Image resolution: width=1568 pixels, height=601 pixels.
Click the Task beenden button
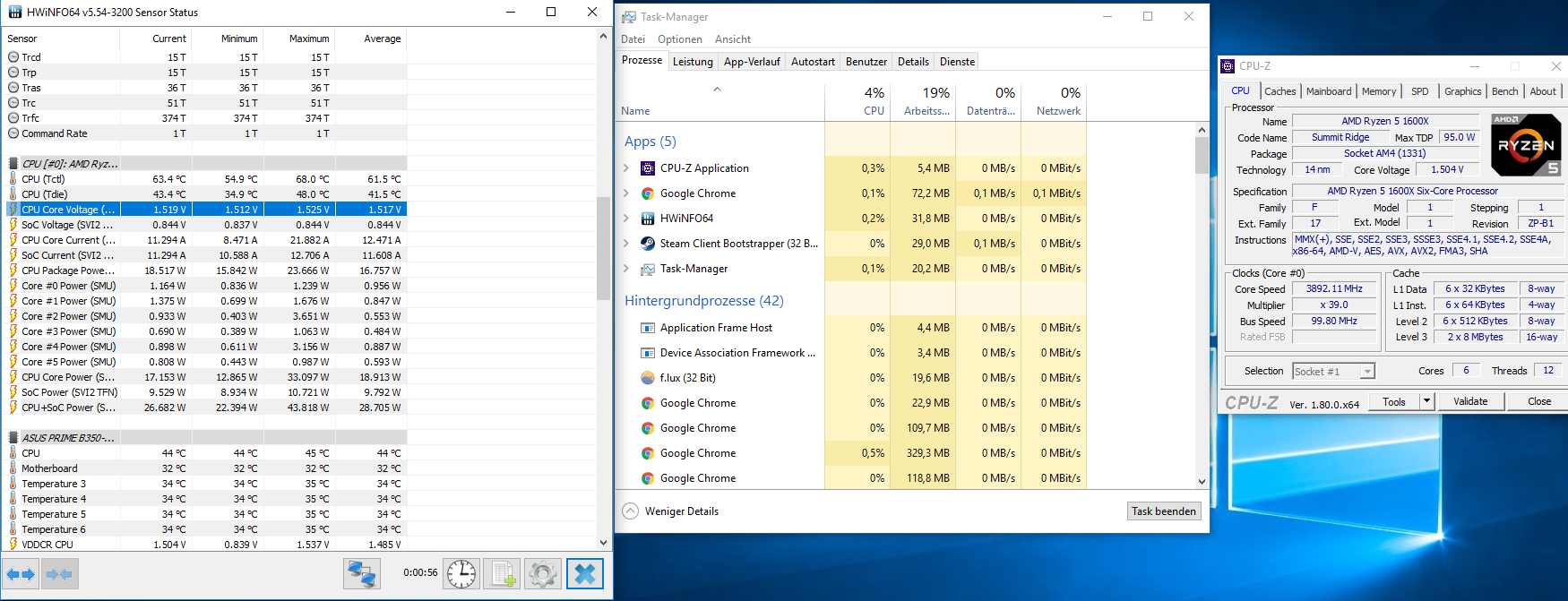click(x=1163, y=511)
